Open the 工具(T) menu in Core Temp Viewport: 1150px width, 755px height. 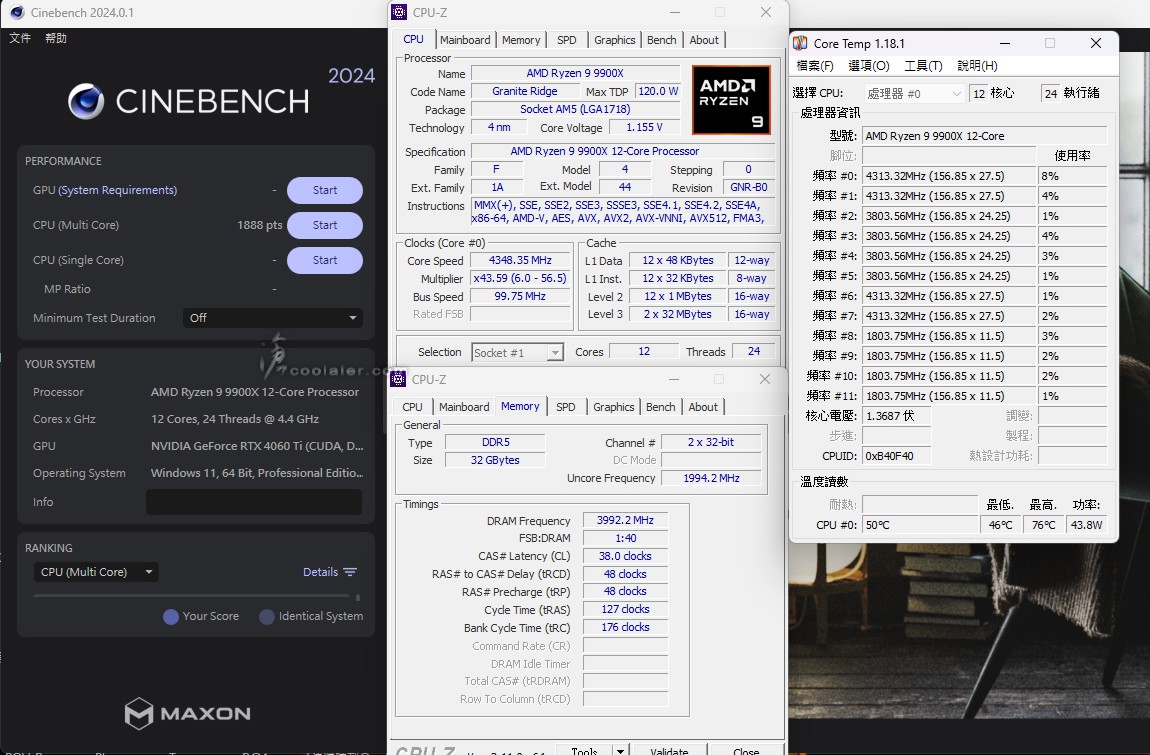click(x=923, y=66)
